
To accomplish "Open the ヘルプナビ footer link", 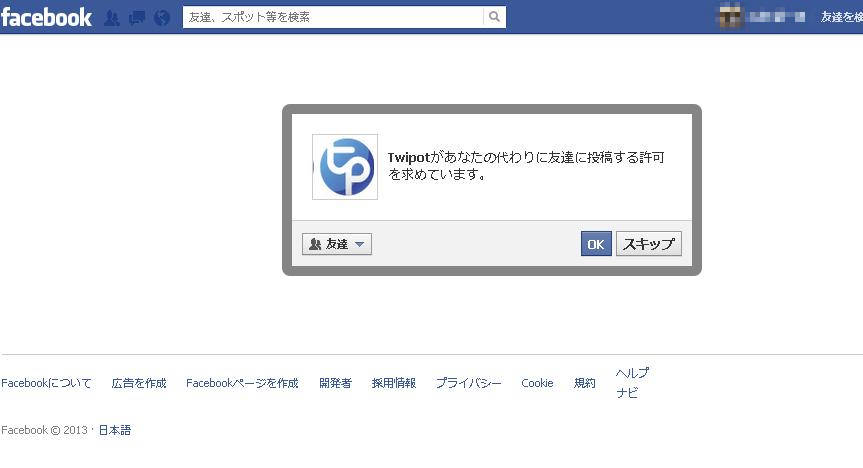I will click(x=632, y=383).
